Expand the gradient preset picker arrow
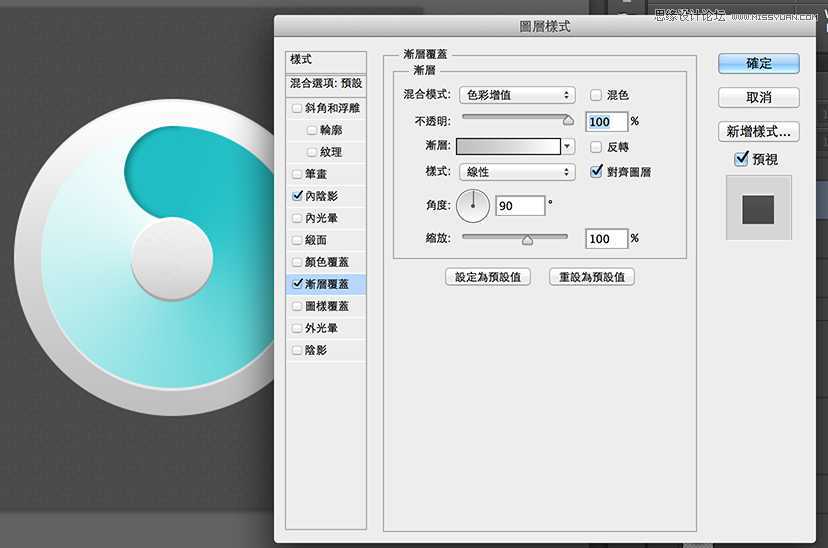Screen dimensions: 828x548 [569, 146]
